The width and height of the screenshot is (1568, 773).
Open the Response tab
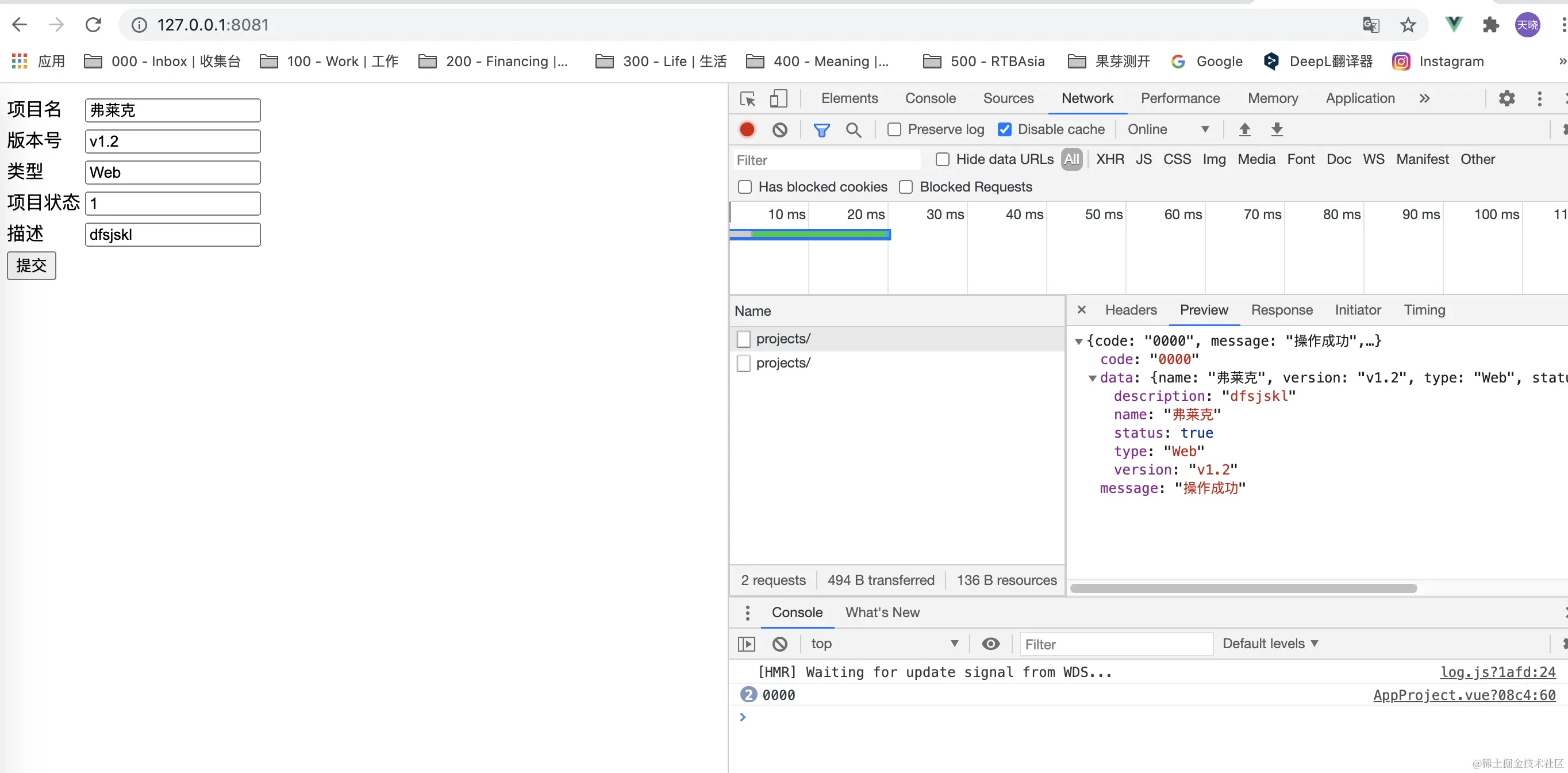pos(1281,310)
